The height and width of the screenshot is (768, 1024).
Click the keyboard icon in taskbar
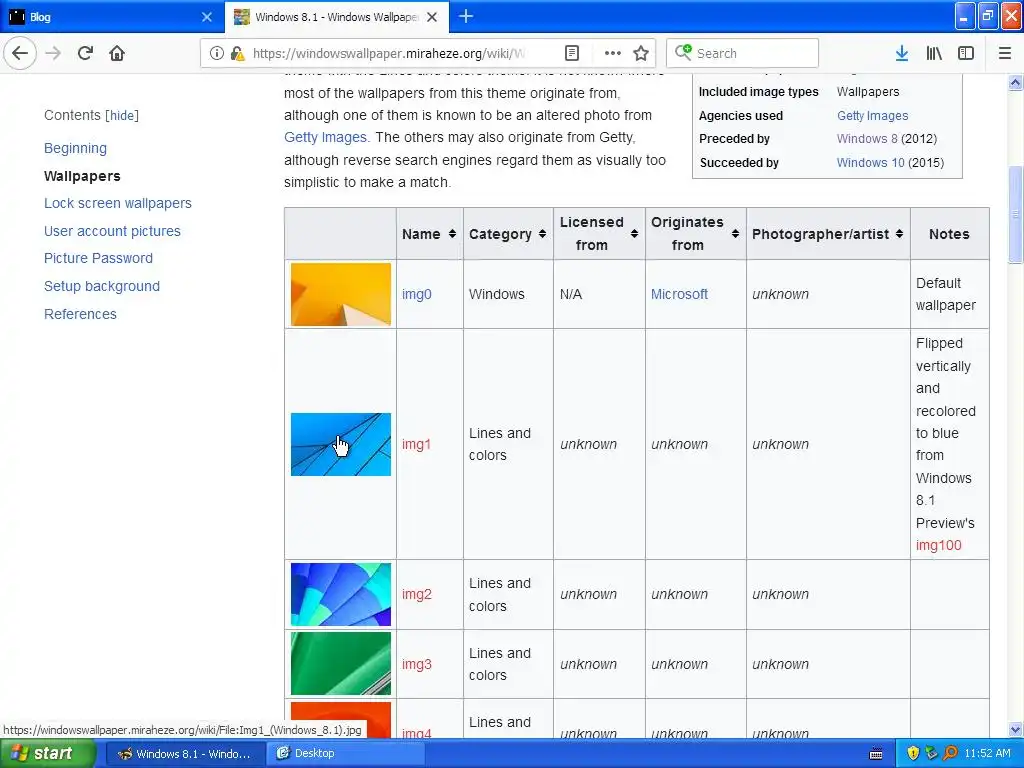876,754
